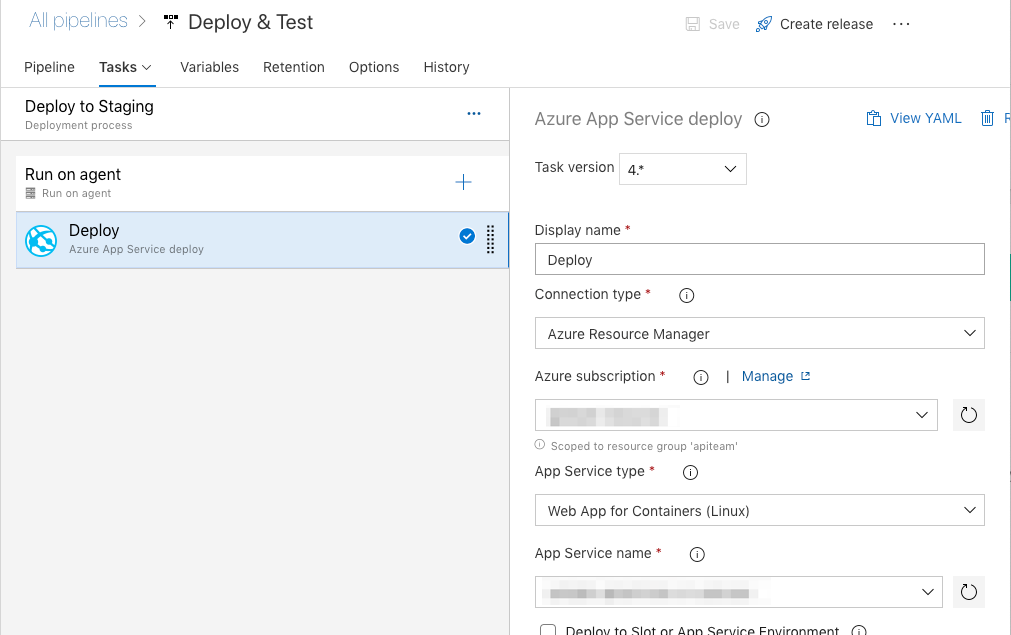Screen dimensions: 1011x635
Task: Refresh the App Service name list
Action: coord(968,592)
